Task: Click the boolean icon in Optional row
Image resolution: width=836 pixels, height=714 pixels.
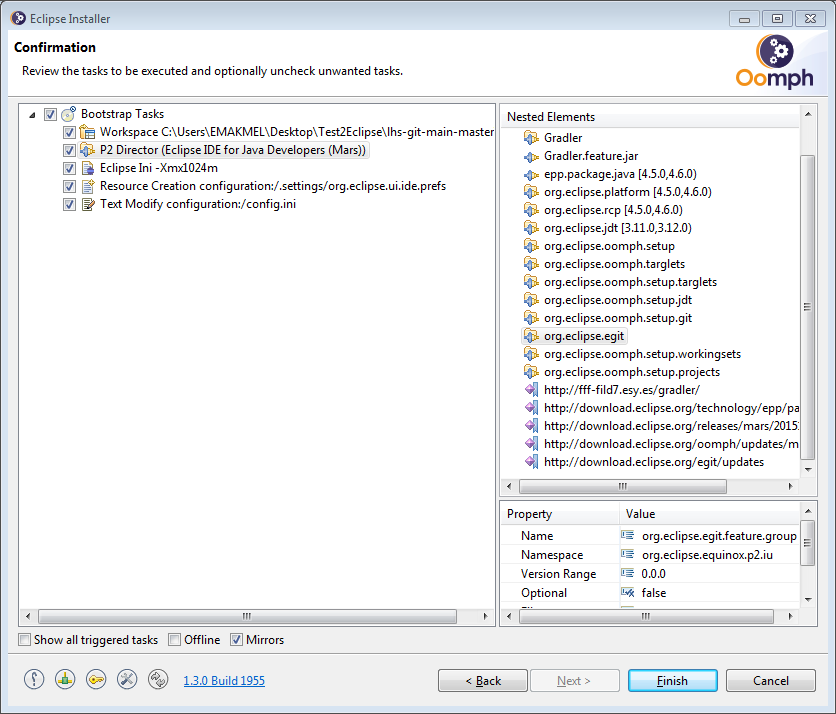Action: [x=628, y=592]
